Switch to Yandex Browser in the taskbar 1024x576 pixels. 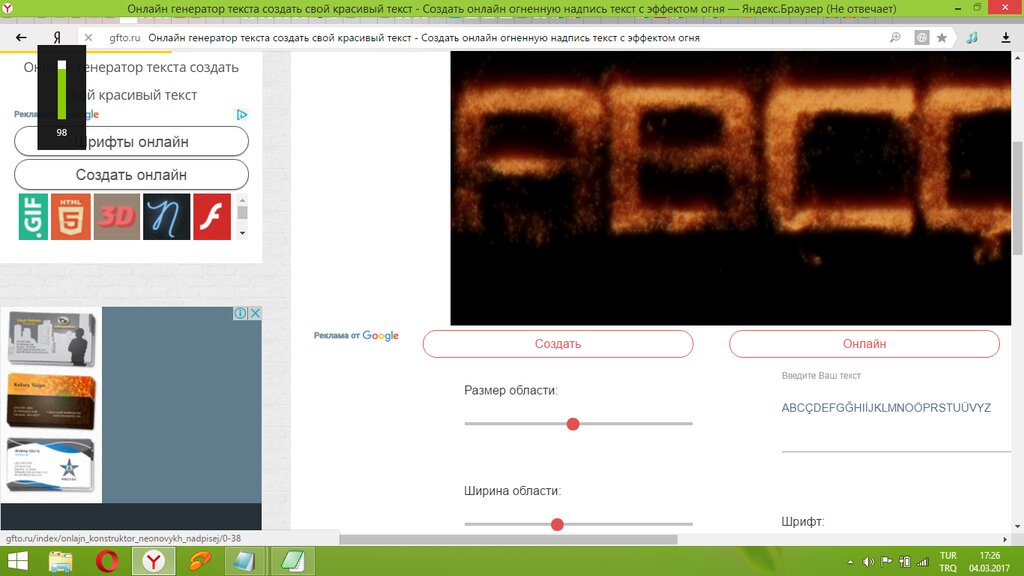point(153,561)
